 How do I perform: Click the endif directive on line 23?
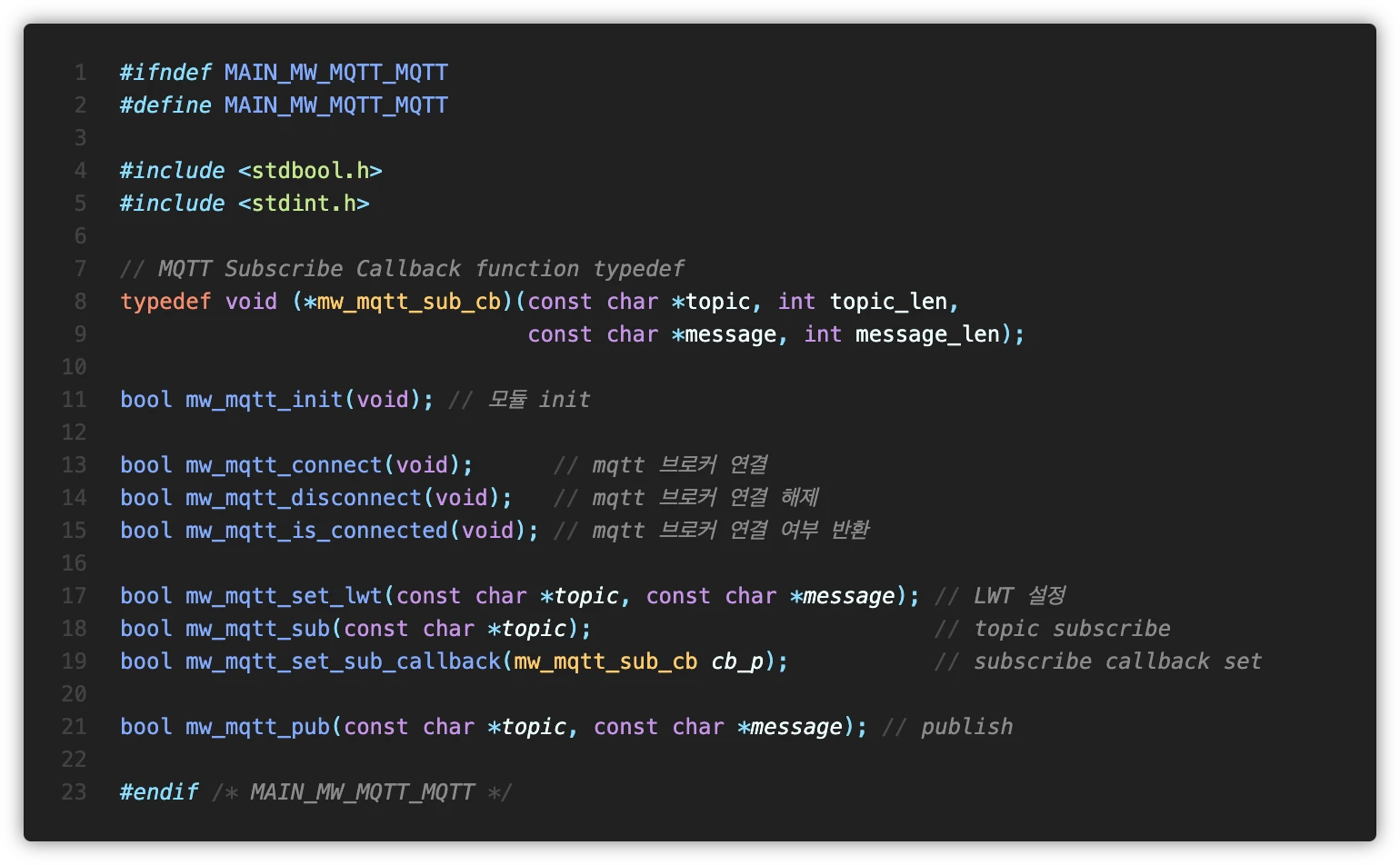coord(159,791)
